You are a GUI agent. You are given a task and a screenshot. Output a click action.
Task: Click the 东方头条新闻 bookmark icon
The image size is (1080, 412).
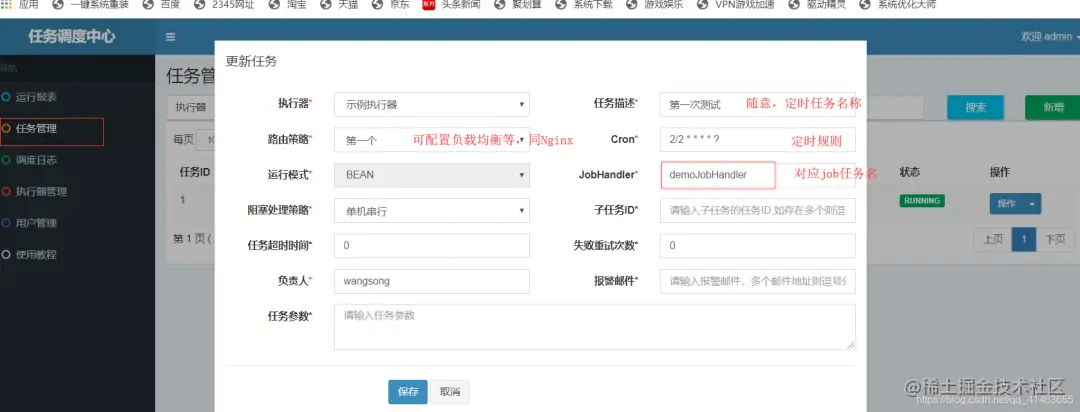tap(429, 4)
